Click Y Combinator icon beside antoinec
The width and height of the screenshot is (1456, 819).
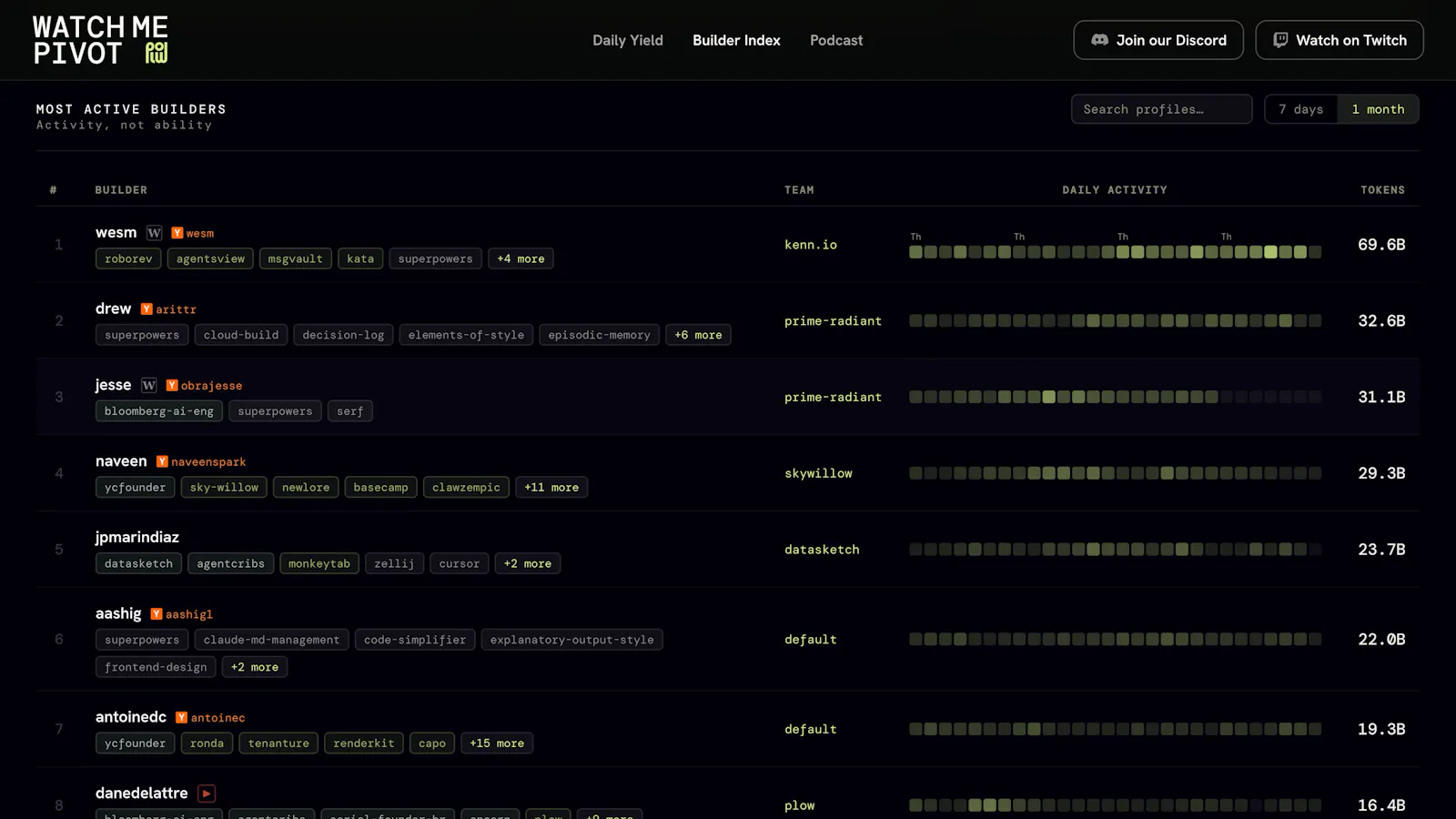[181, 718]
